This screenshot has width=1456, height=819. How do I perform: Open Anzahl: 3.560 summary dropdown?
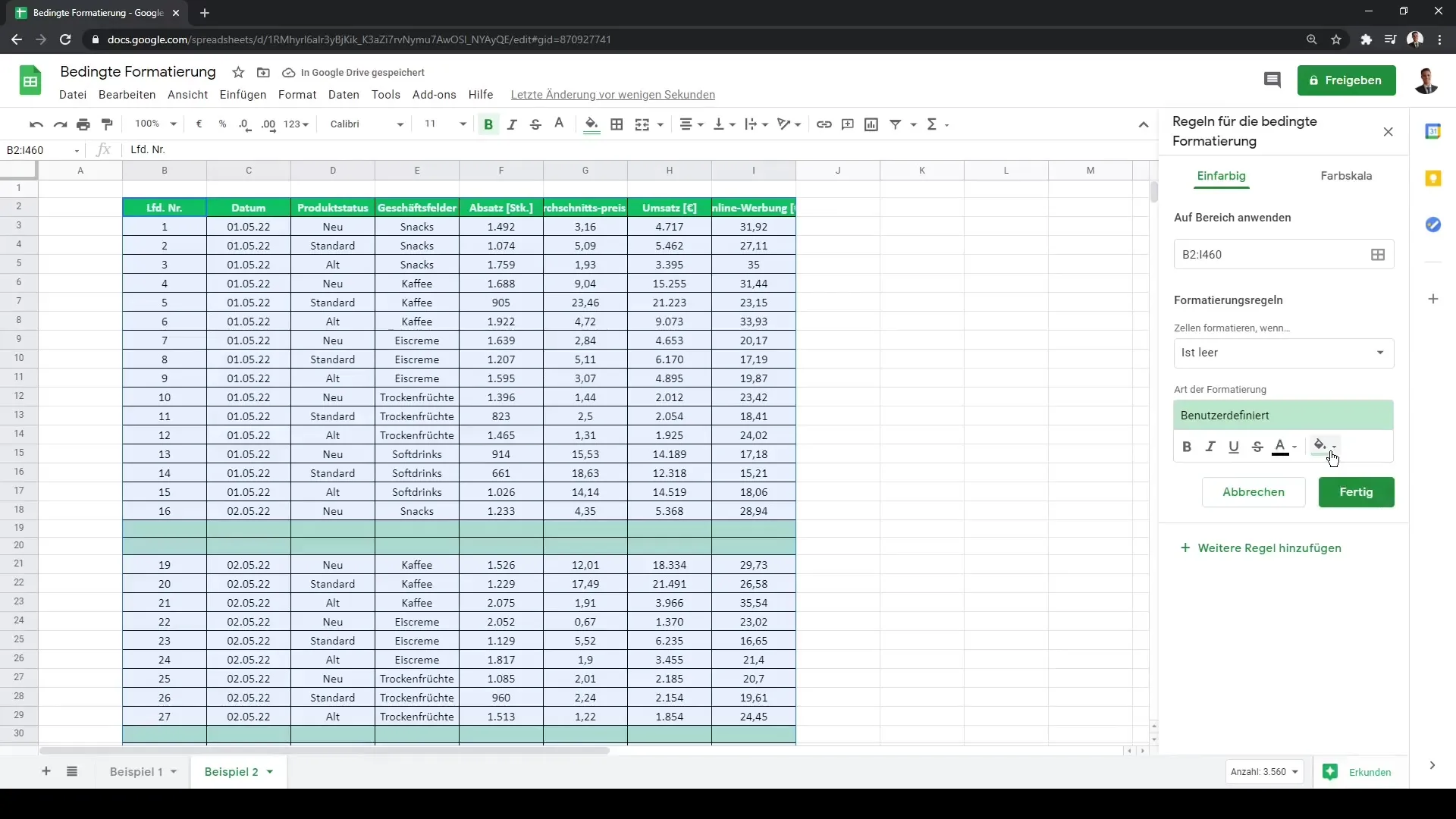[x=1264, y=772]
